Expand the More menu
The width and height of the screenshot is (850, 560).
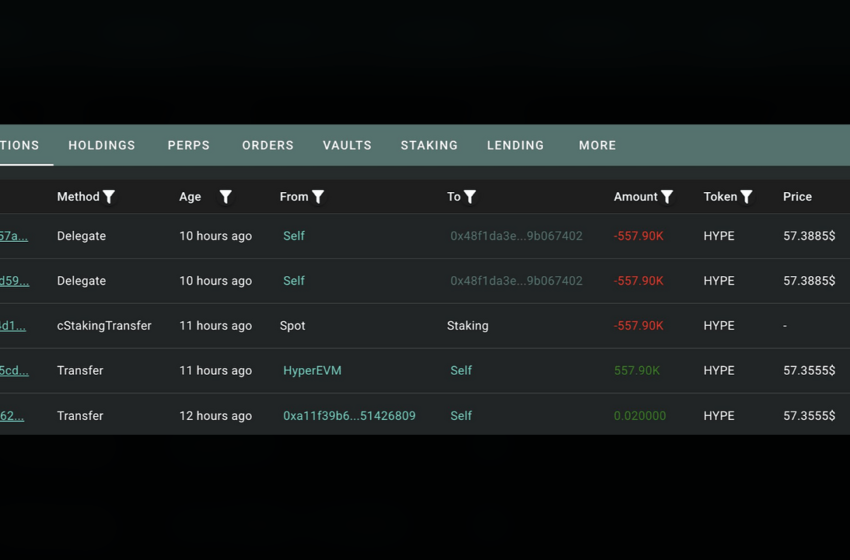click(x=597, y=145)
